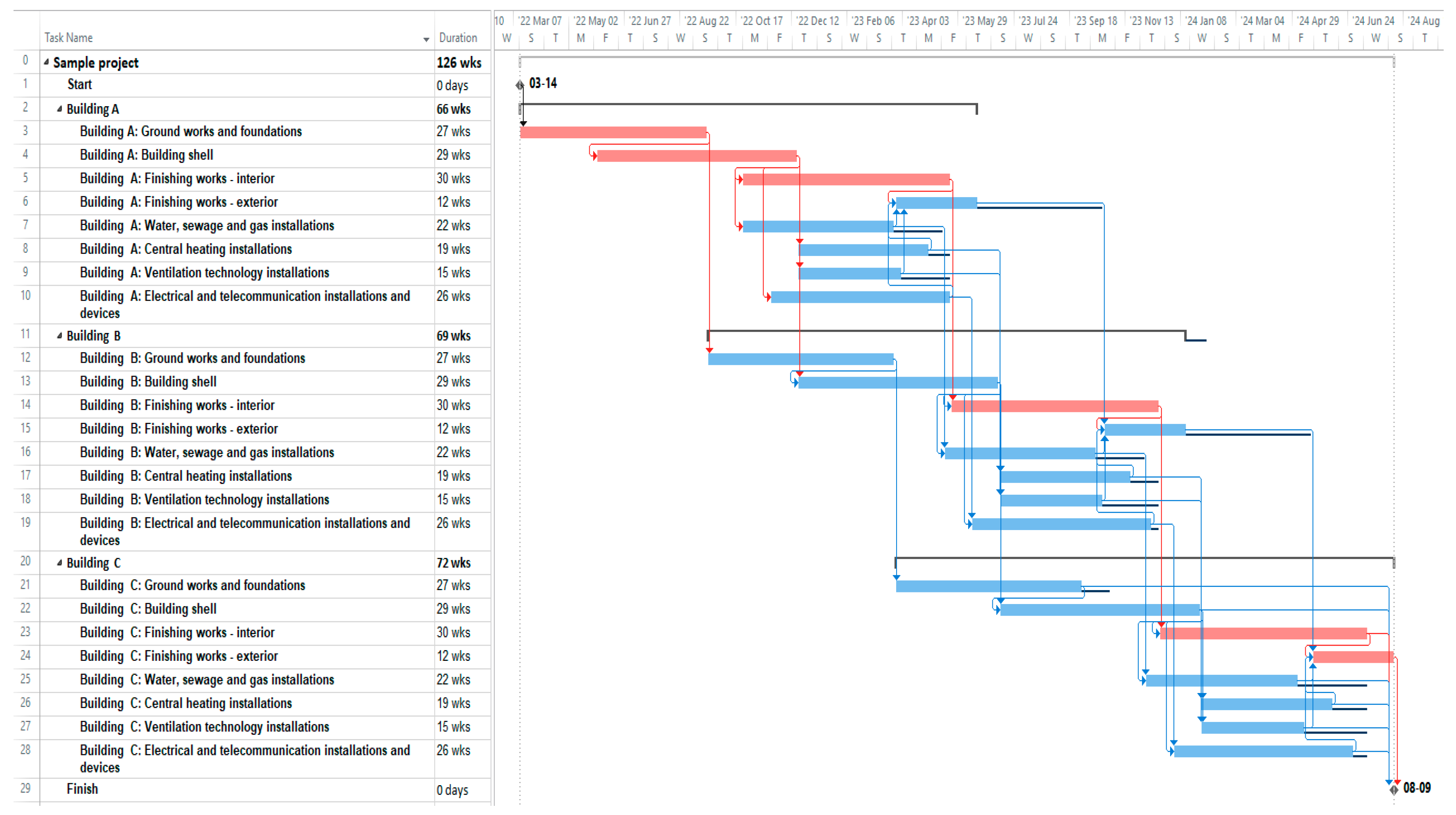Collapse the Sample project summary task
Image resolution: width=1456 pixels, height=815 pixels.
click(x=47, y=62)
